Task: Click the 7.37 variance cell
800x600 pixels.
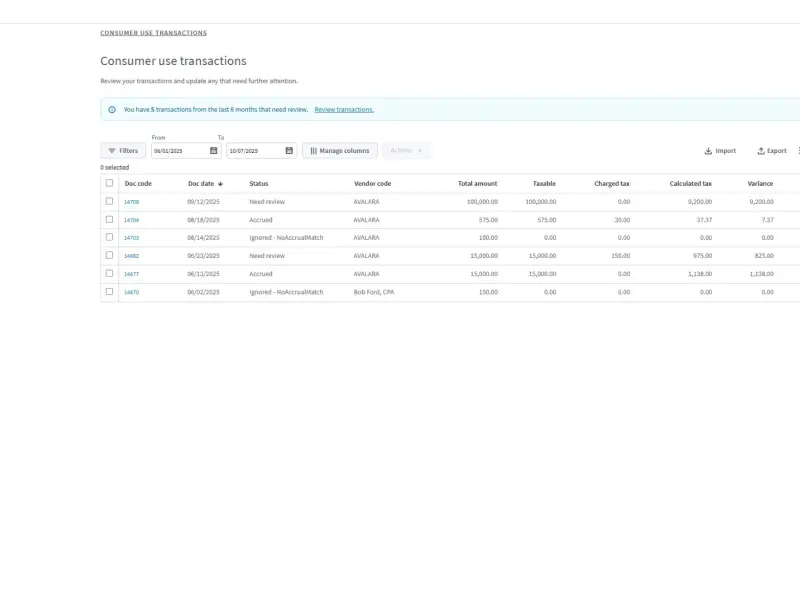Action: [767, 220]
